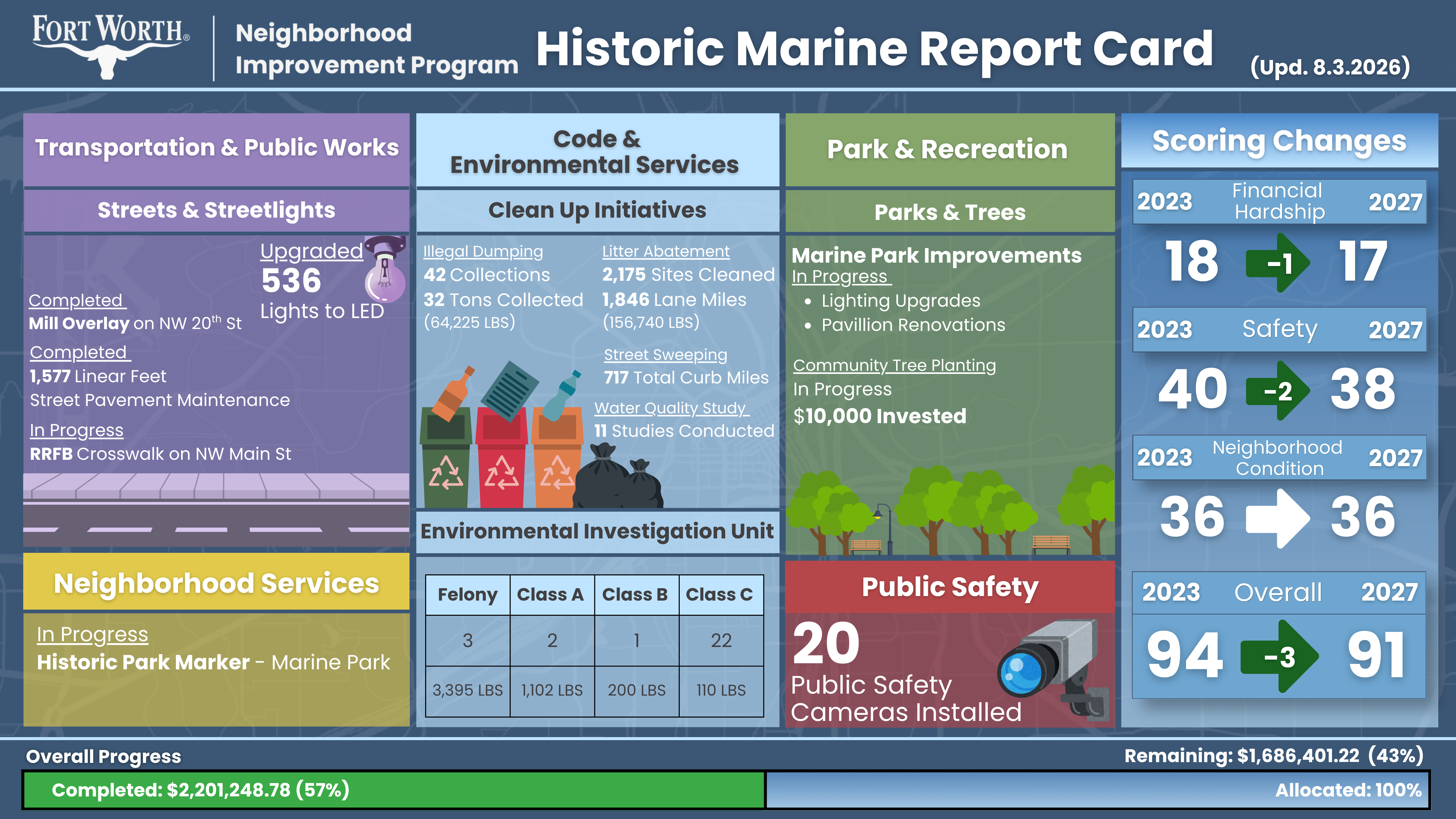The width and height of the screenshot is (1456, 819).
Task: Click the Mill Overlay on NW 20th St text
Action: click(x=135, y=323)
